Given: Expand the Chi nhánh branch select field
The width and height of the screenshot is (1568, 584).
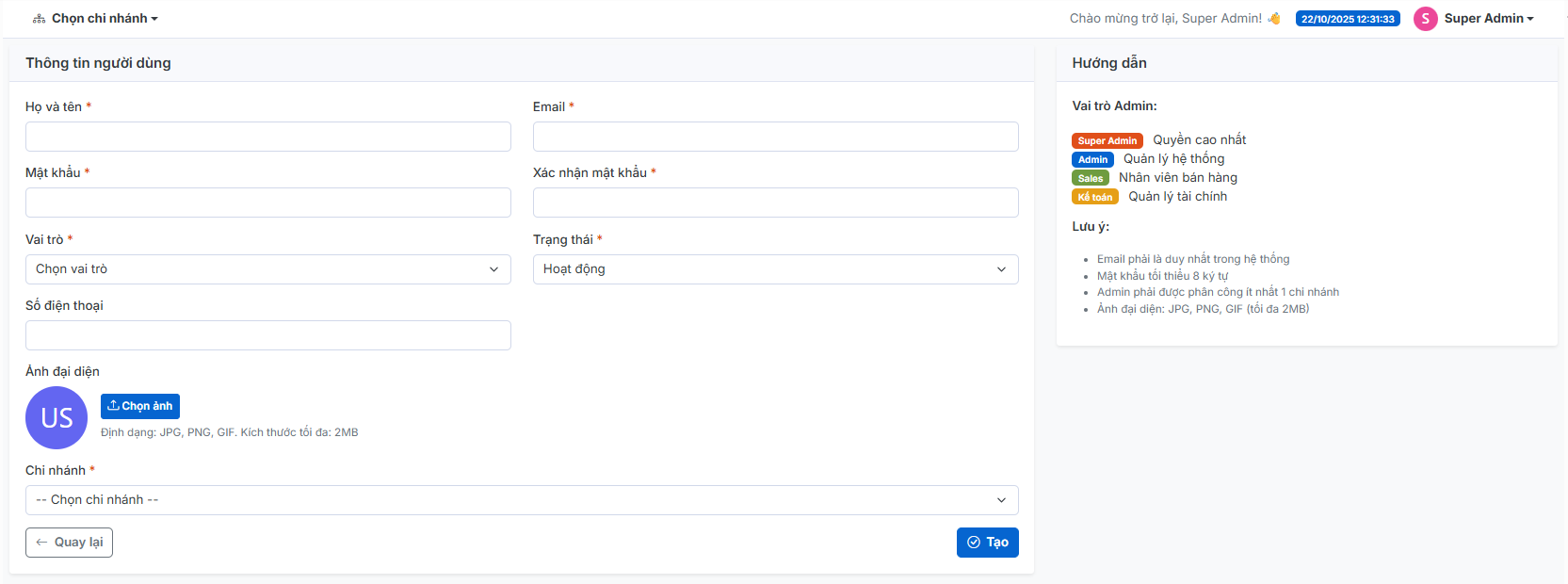Looking at the screenshot, I should (522, 500).
